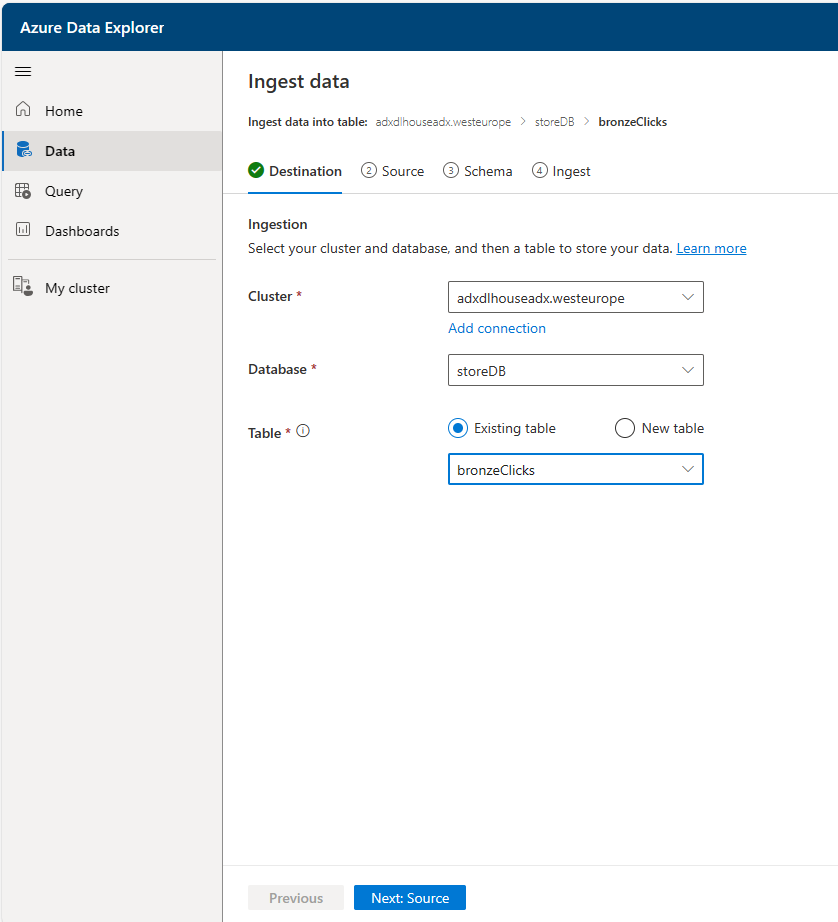Switch to the Source step tab
838x922 pixels.
tap(392, 171)
